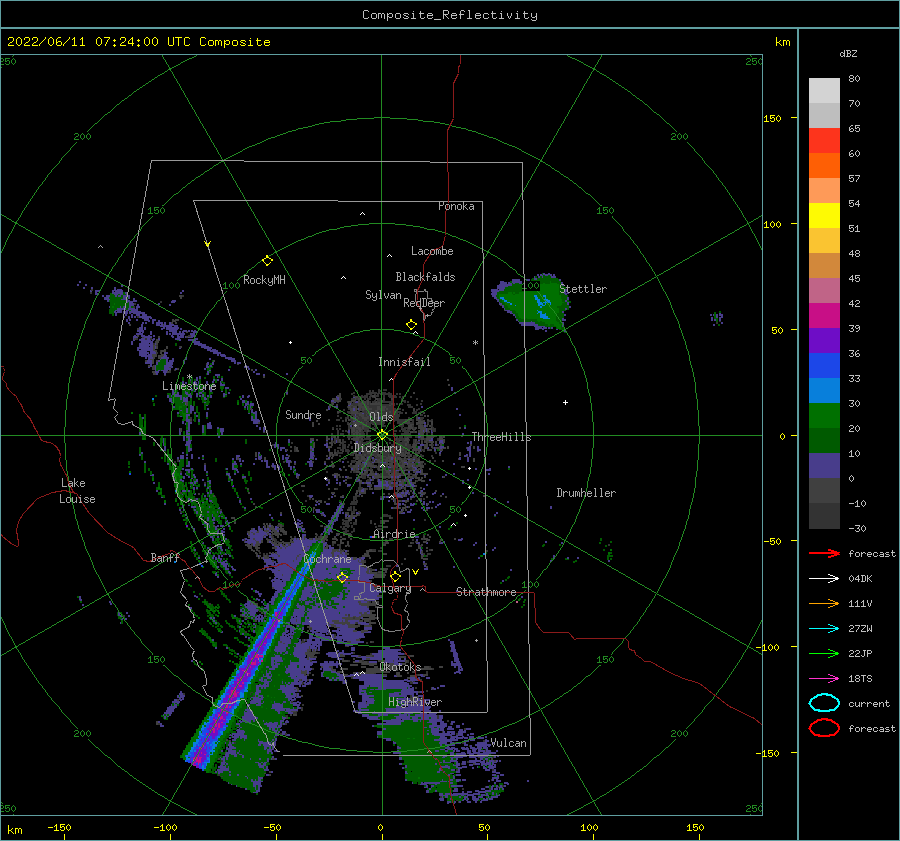Image resolution: width=900 pixels, height=841 pixels.
Task: Click the red forecast arrow icon
Action: coord(824,553)
